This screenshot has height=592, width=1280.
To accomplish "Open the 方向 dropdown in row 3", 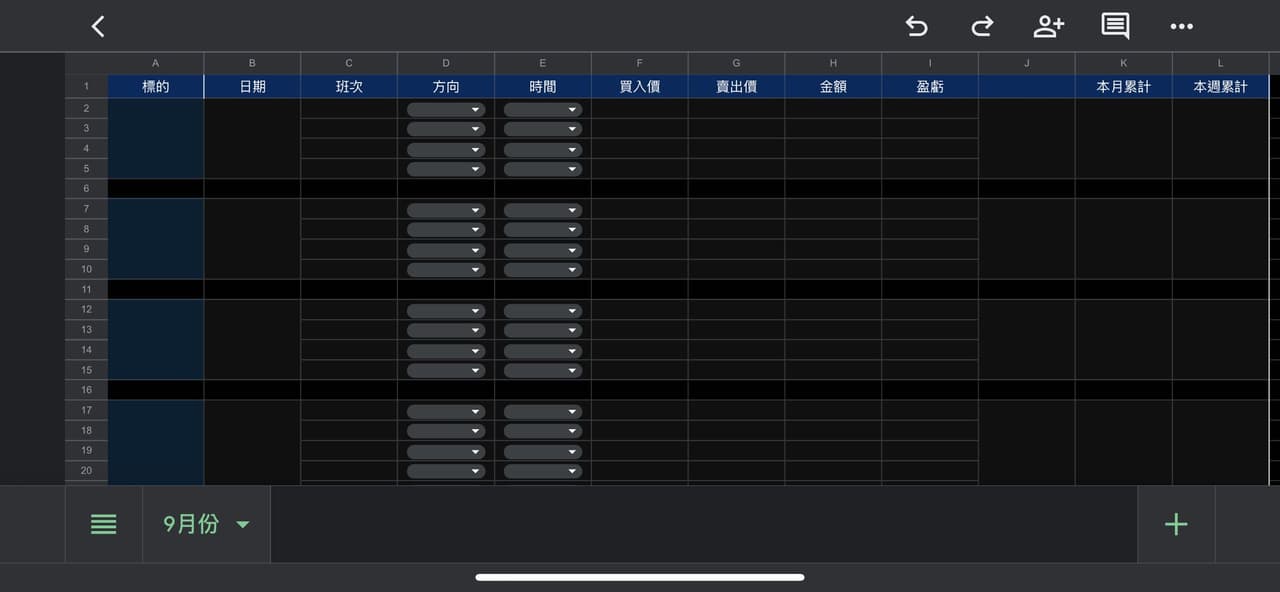I will (x=446, y=129).
